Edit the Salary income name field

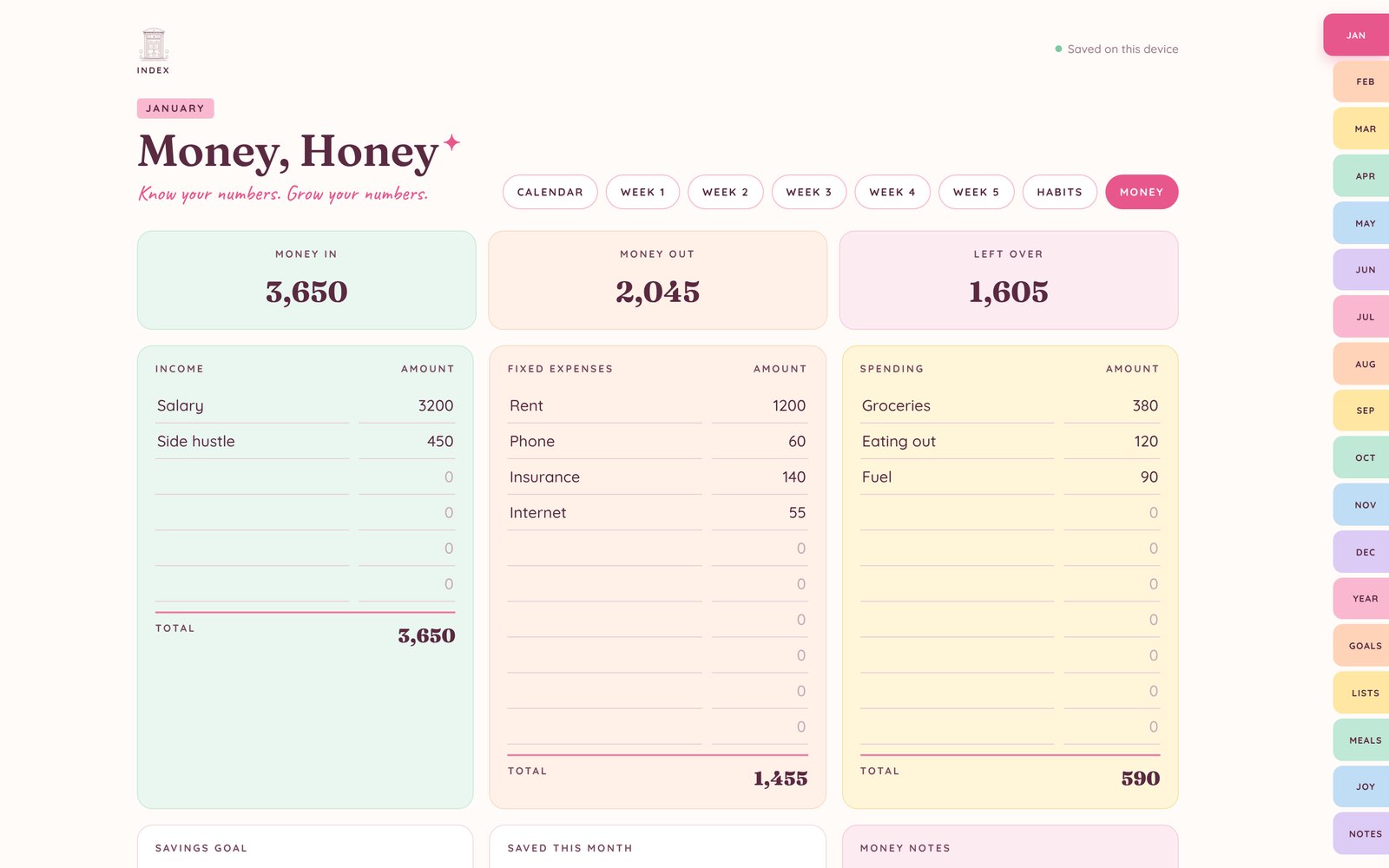(x=253, y=406)
